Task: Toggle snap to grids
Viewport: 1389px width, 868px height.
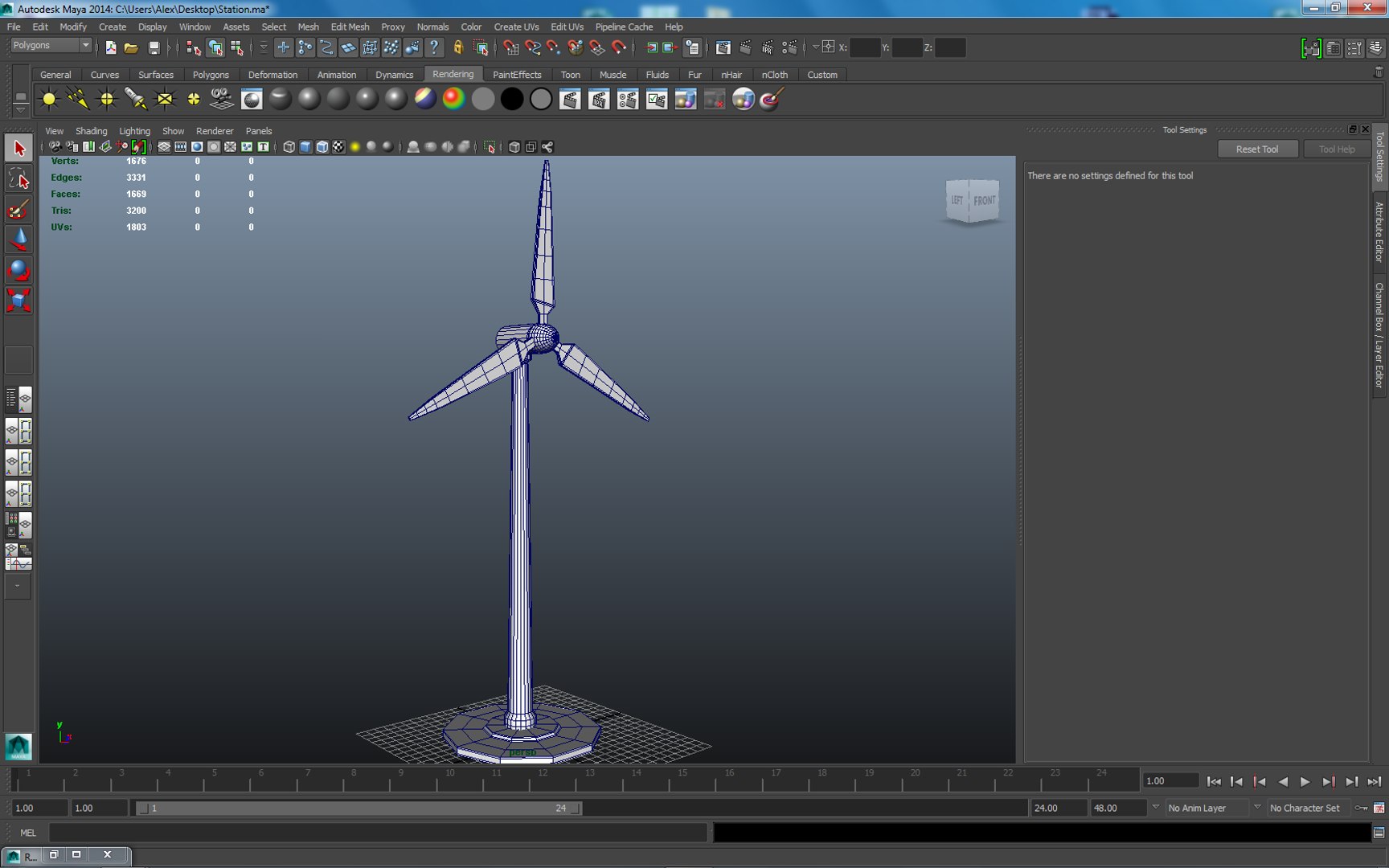Action: pyautogui.click(x=510, y=47)
